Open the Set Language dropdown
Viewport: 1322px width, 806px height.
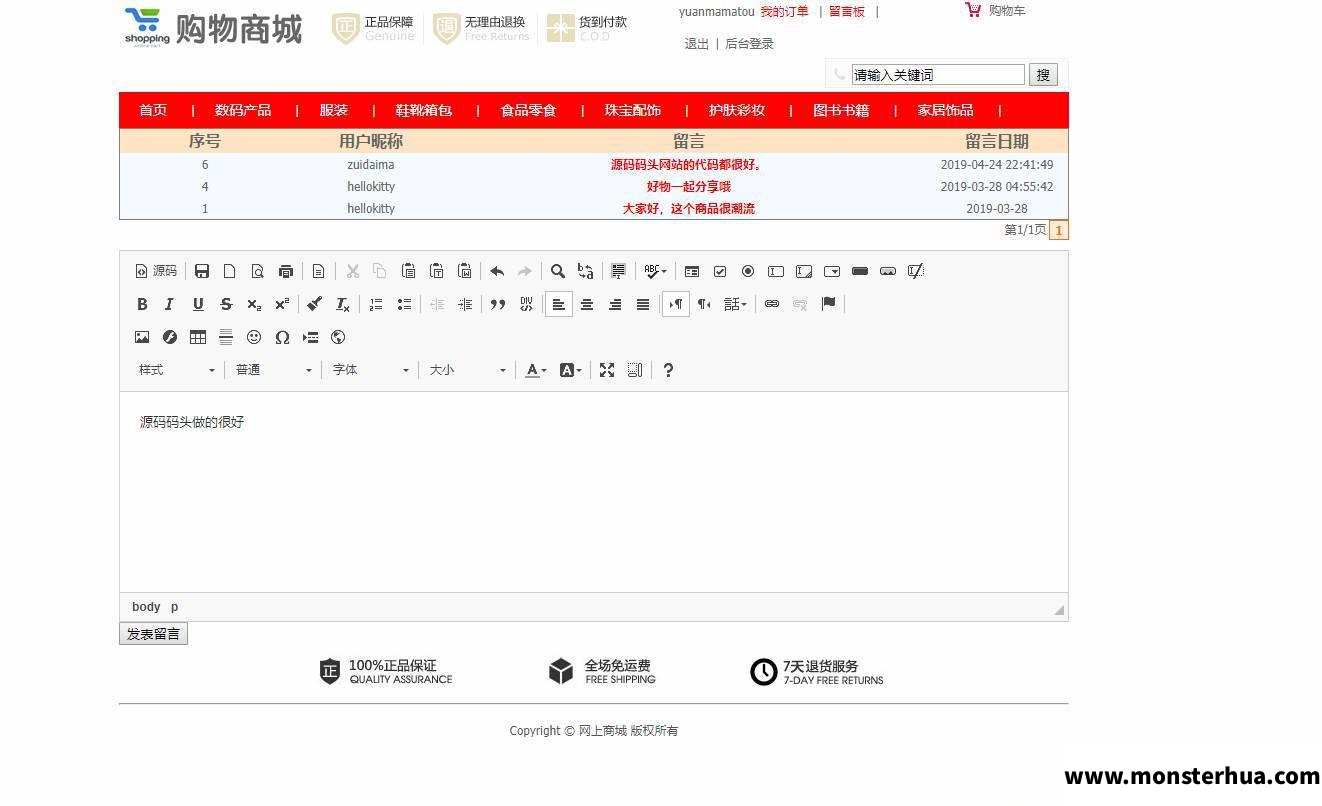[735, 304]
